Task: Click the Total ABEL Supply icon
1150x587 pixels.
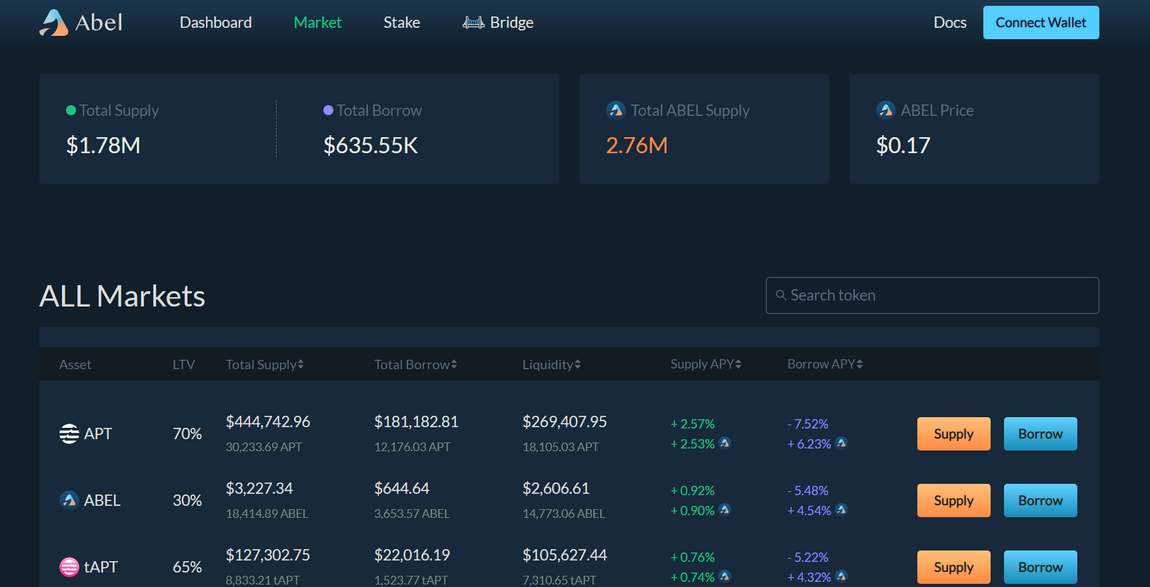Action: pos(616,111)
